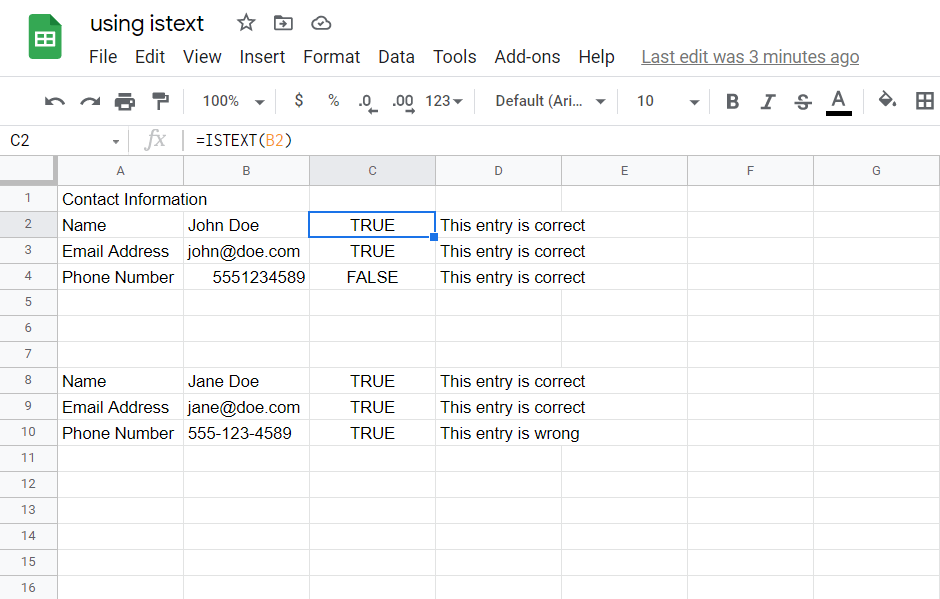Select the TRUE cell in row 10
This screenshot has height=599, width=940.
click(x=372, y=433)
